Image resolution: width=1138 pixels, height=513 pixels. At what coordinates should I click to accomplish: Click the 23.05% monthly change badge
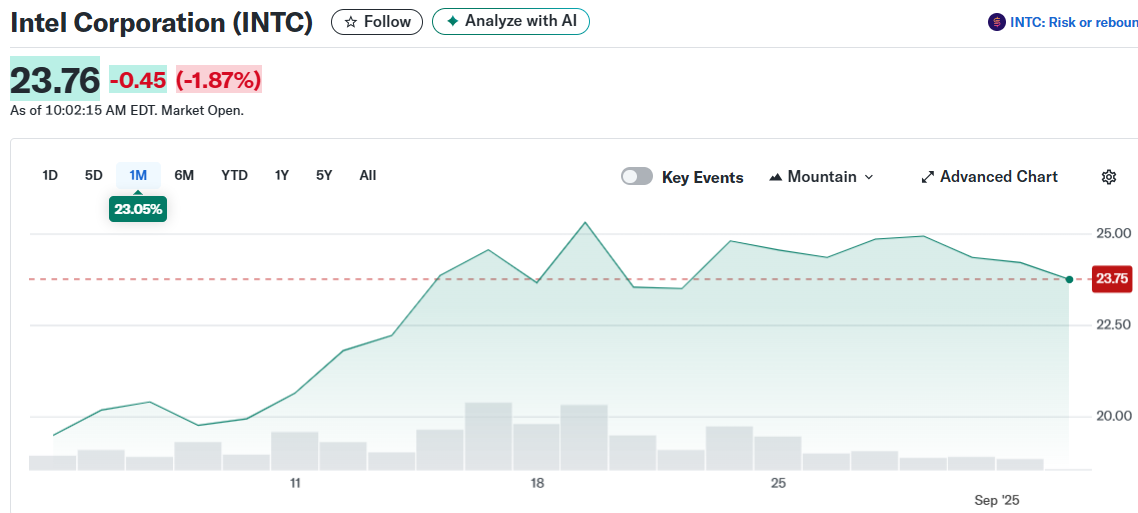138,210
